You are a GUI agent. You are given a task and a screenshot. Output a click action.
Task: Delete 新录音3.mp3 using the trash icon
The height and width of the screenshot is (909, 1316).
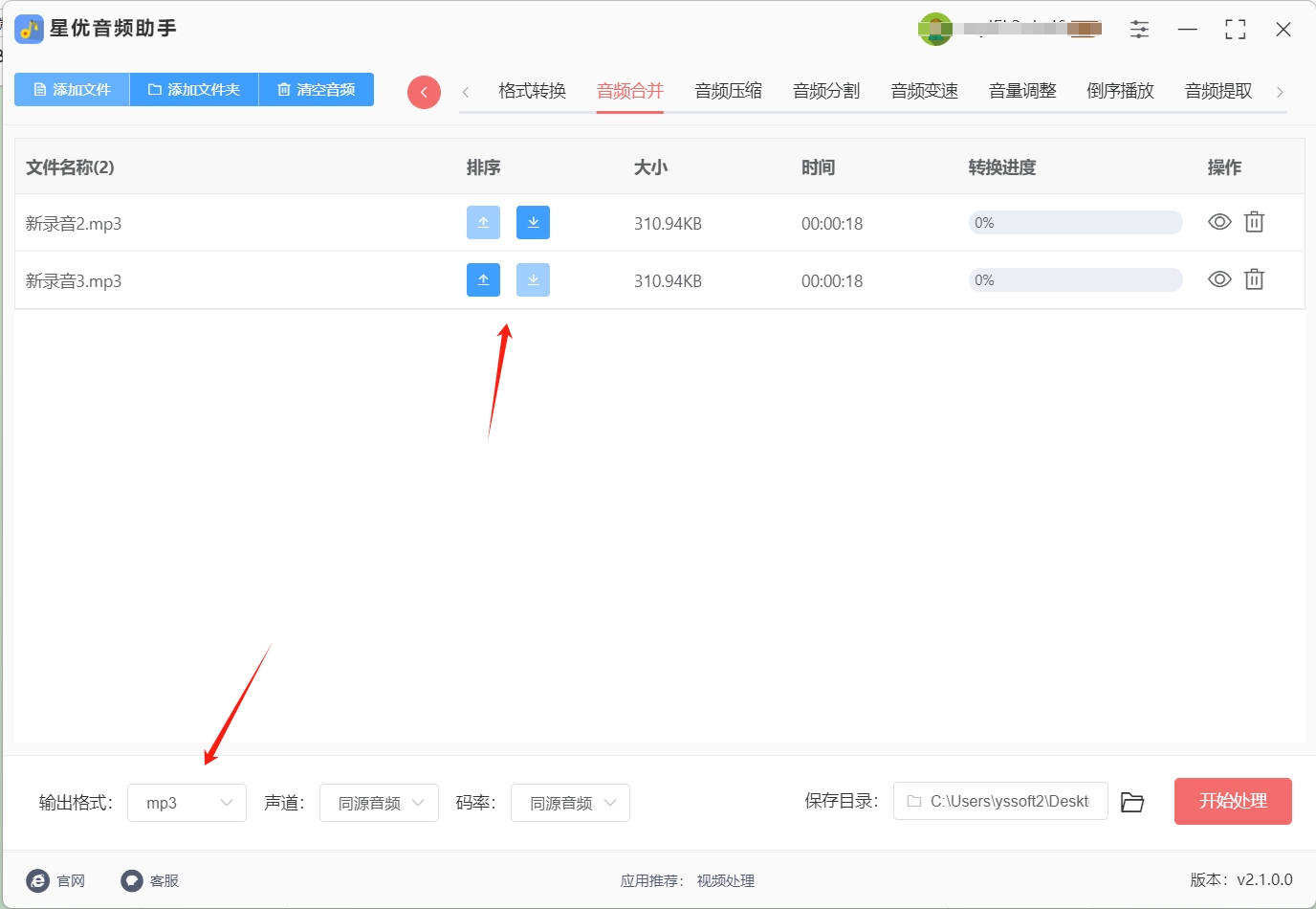pos(1254,279)
